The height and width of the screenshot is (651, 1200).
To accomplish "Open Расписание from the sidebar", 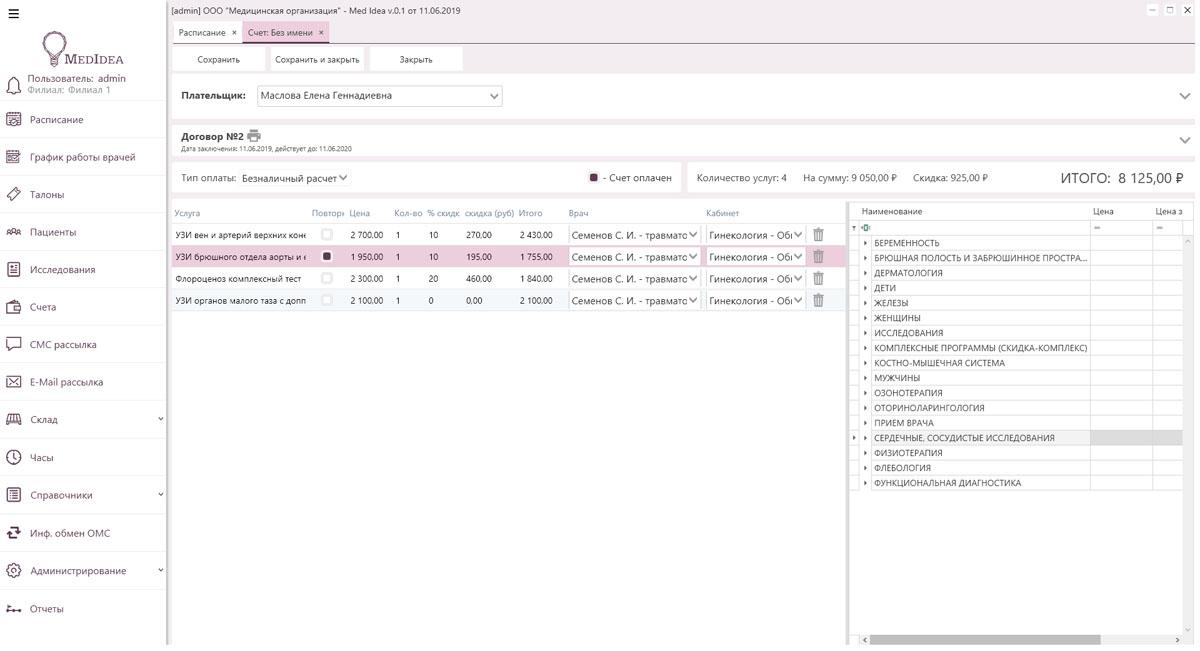I will tap(56, 120).
